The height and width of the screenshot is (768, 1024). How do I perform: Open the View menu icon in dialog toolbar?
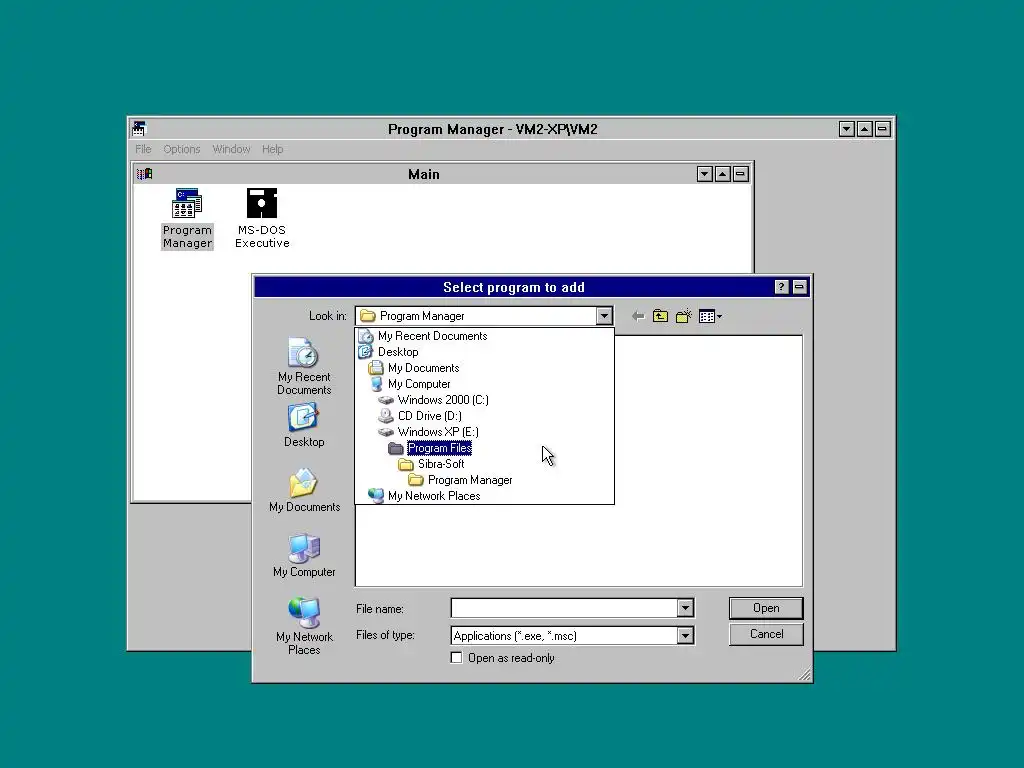(710, 317)
